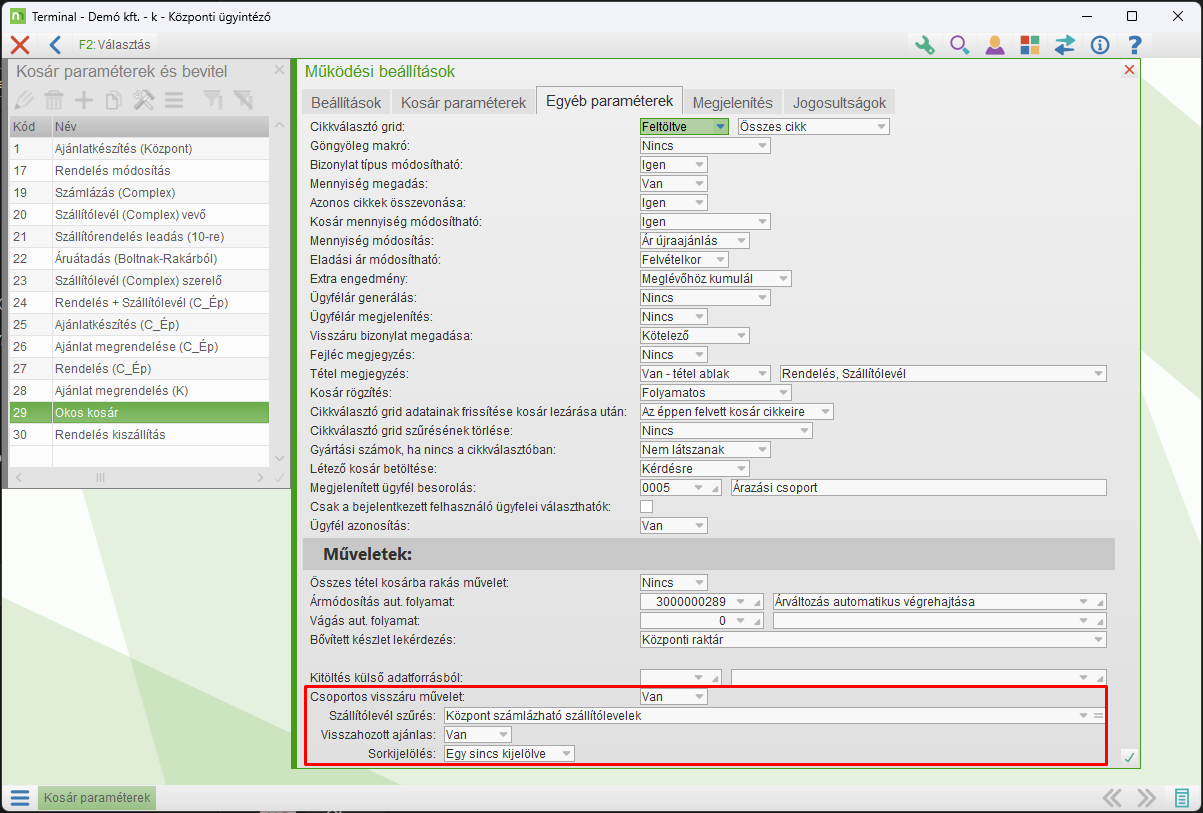Toggle Csak a bejelentkezett felhasználó ügyfelei checkbox

[646, 506]
